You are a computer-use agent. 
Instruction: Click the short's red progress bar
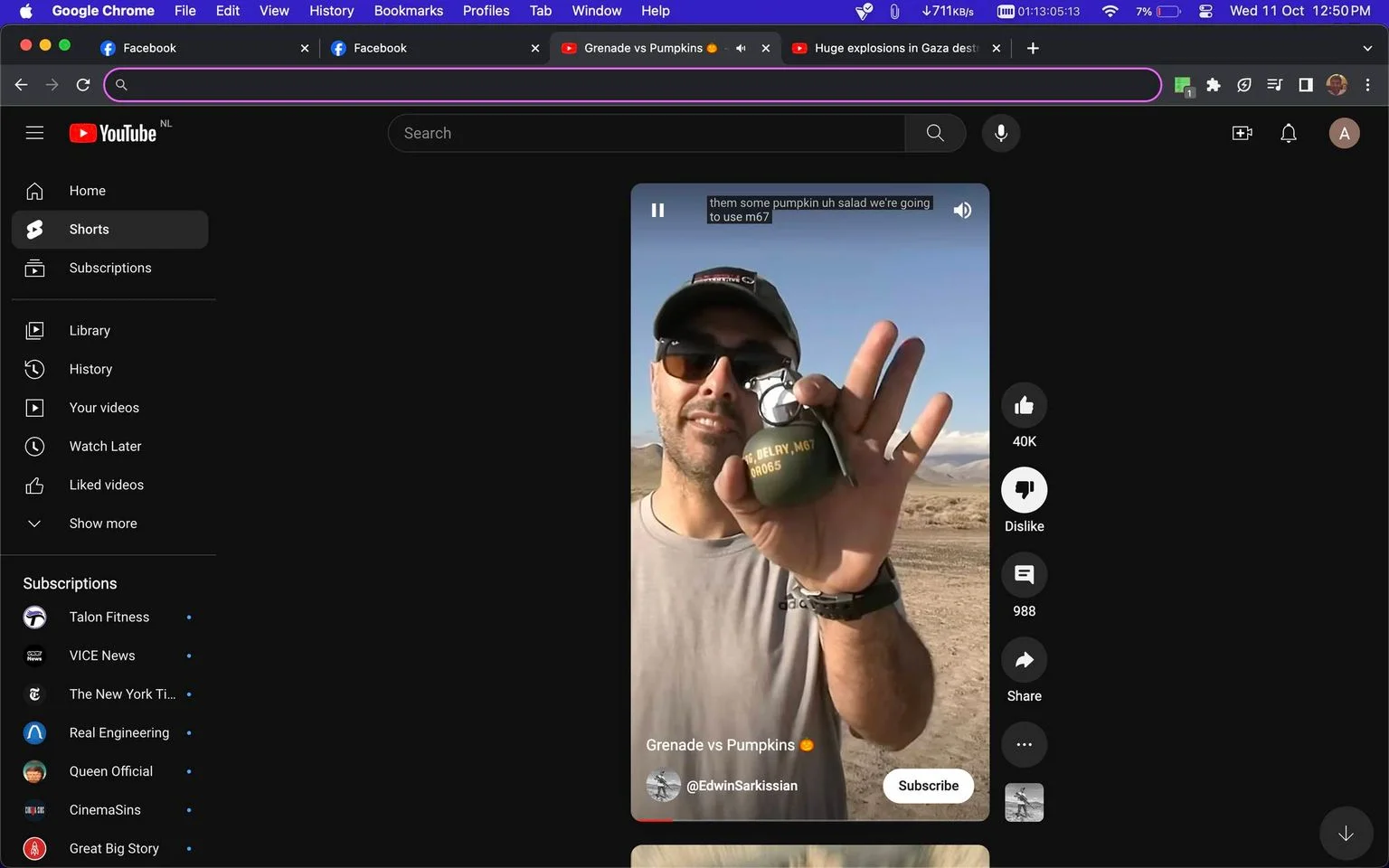coord(809,819)
